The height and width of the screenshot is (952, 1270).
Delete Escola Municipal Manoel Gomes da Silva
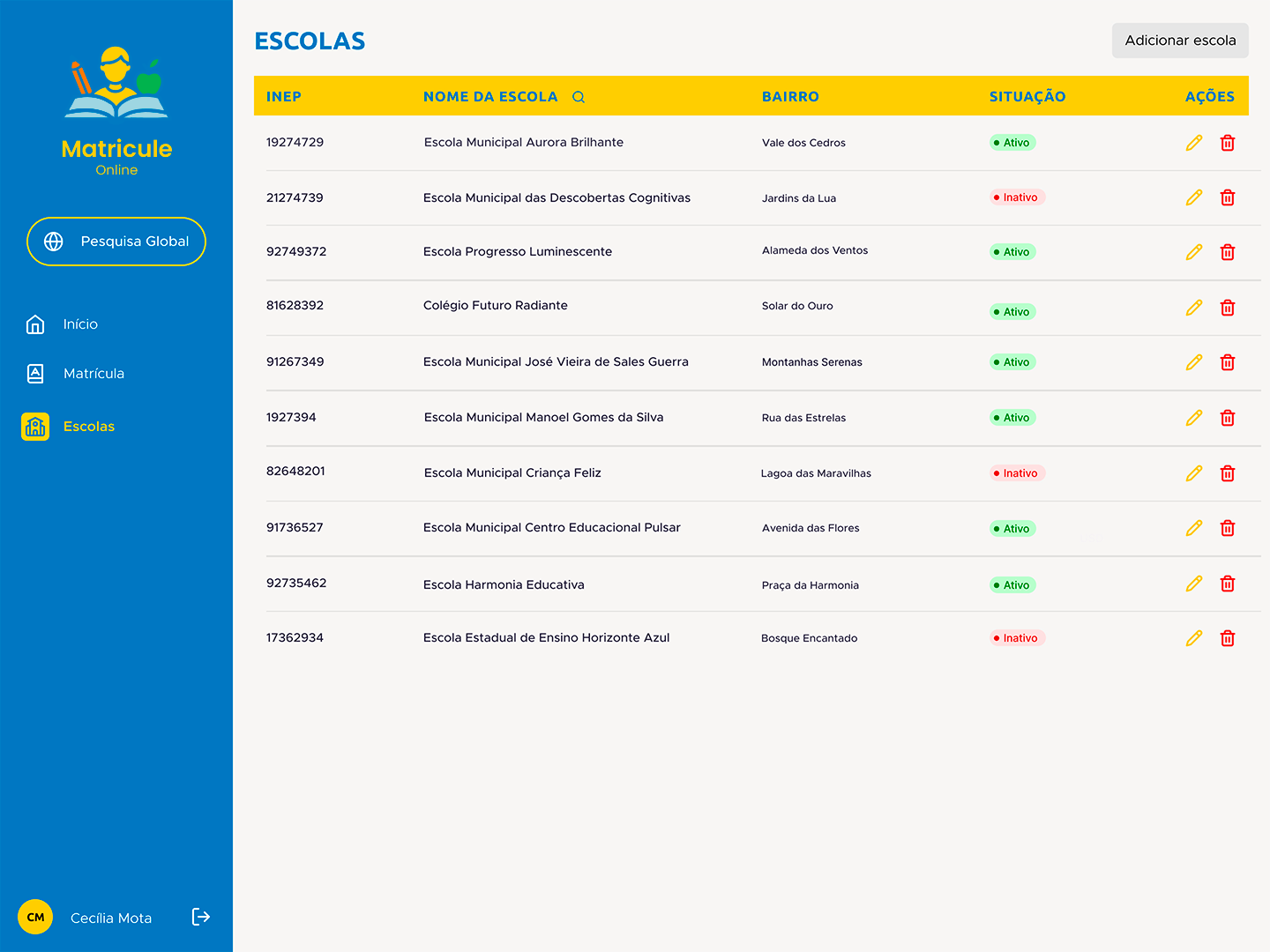[x=1228, y=418]
